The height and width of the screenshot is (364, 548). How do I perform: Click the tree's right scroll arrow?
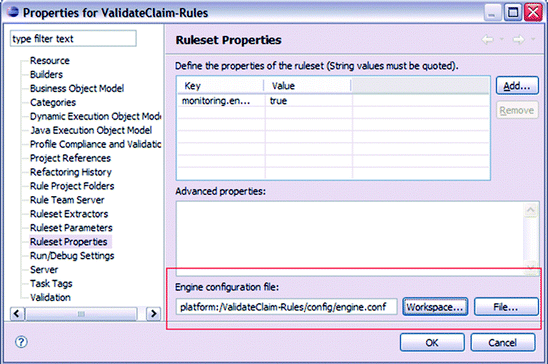pos(153,313)
